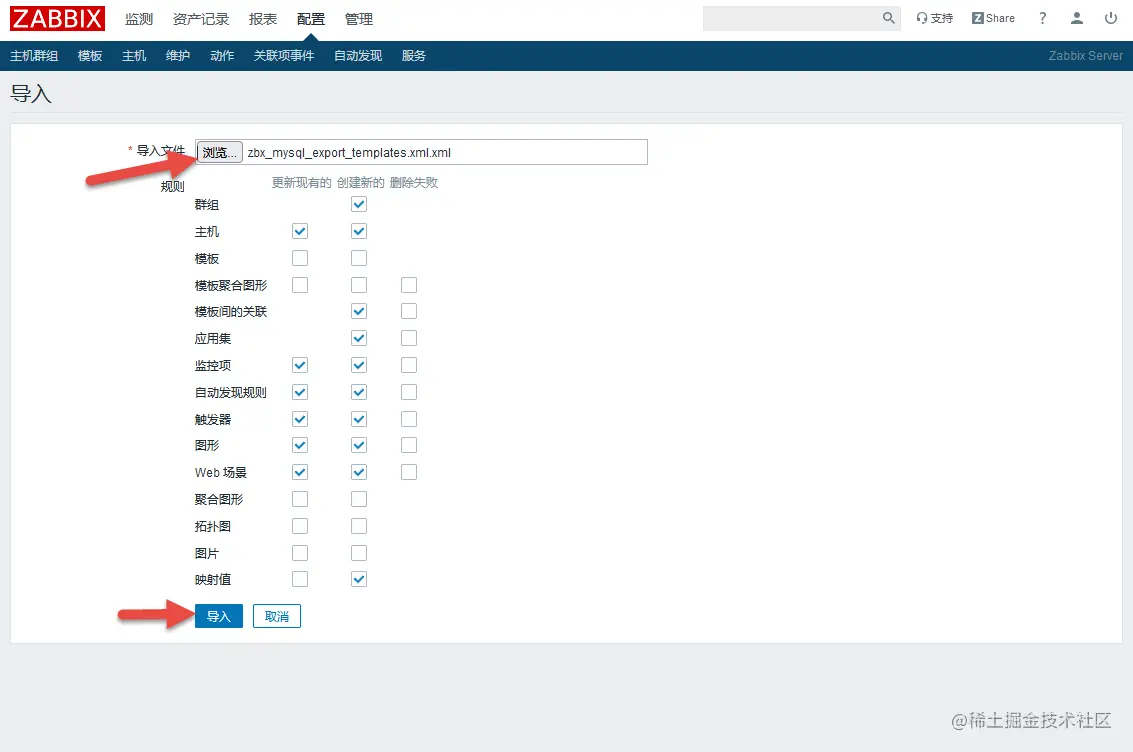Uncheck 映射值 创建新的 checkbox
The image size is (1133, 752).
pos(358,578)
